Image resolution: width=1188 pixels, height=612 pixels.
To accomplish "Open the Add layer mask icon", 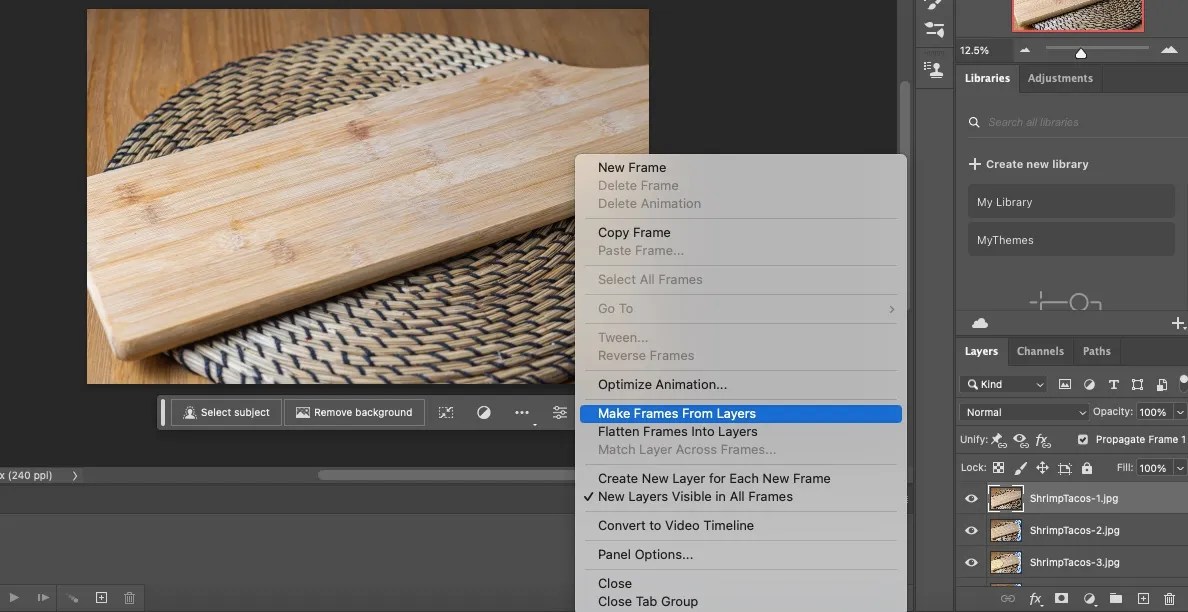I will click(x=1062, y=598).
